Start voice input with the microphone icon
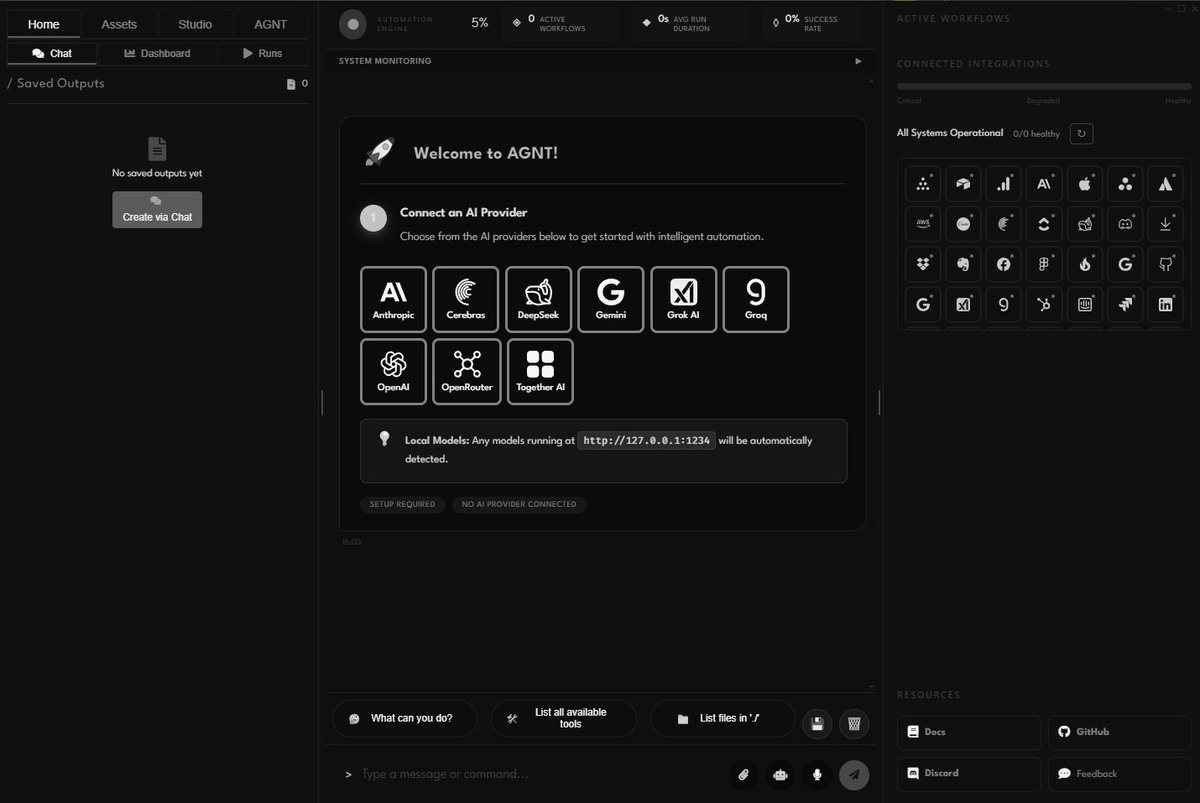 [817, 774]
